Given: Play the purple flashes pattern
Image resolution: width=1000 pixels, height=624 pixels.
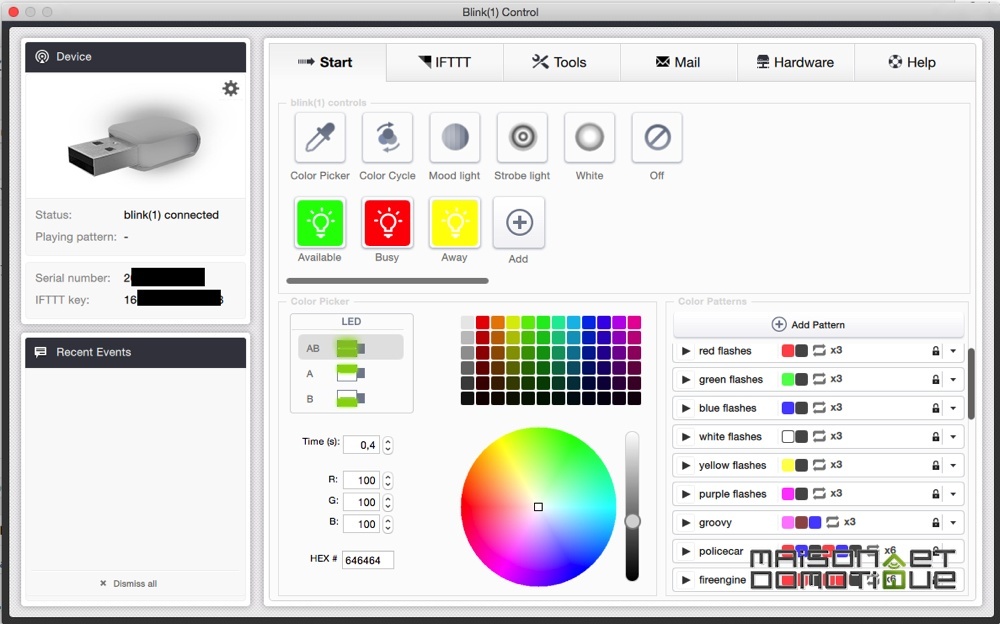Looking at the screenshot, I should [686, 494].
